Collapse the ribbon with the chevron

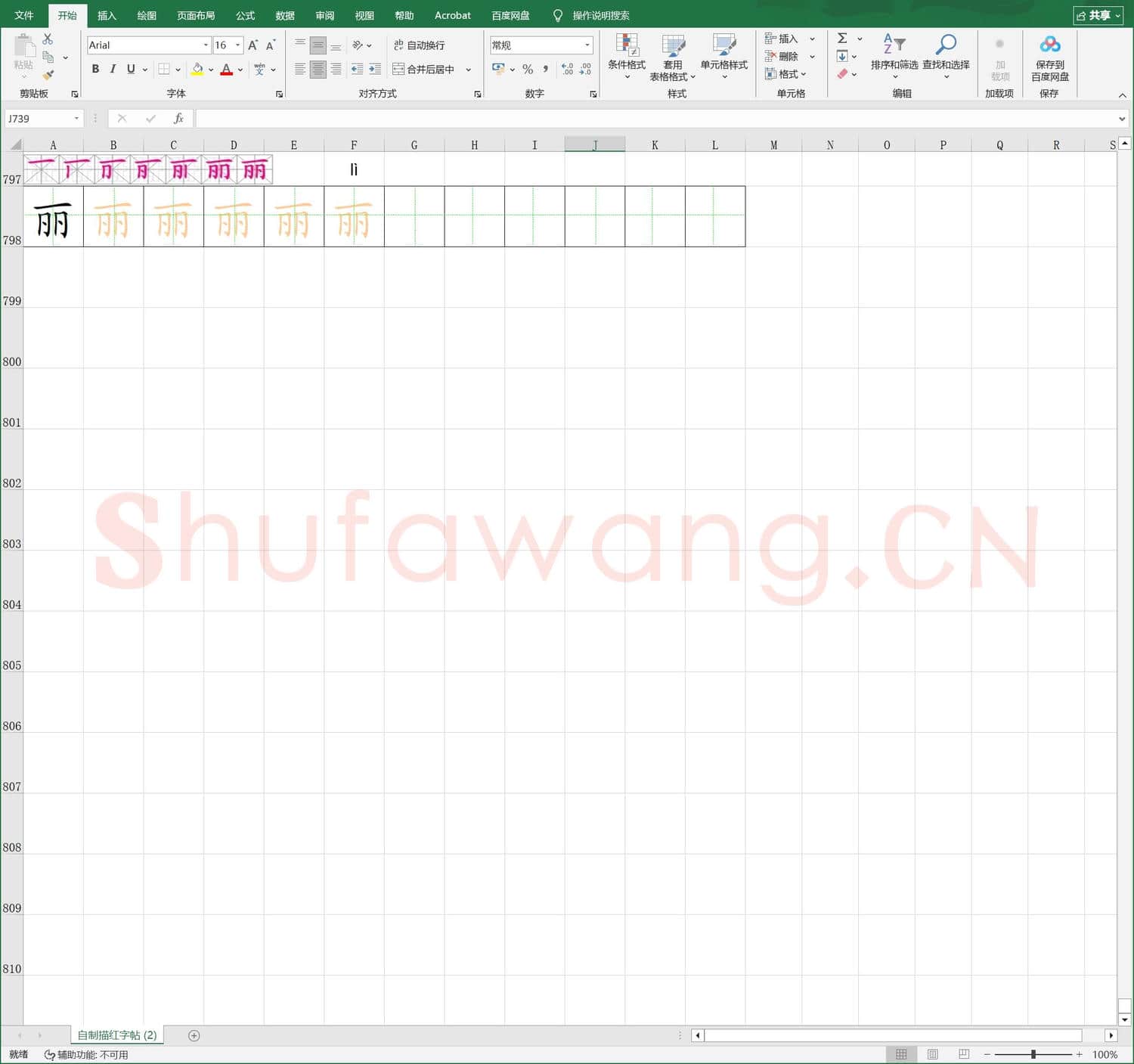click(x=1123, y=95)
